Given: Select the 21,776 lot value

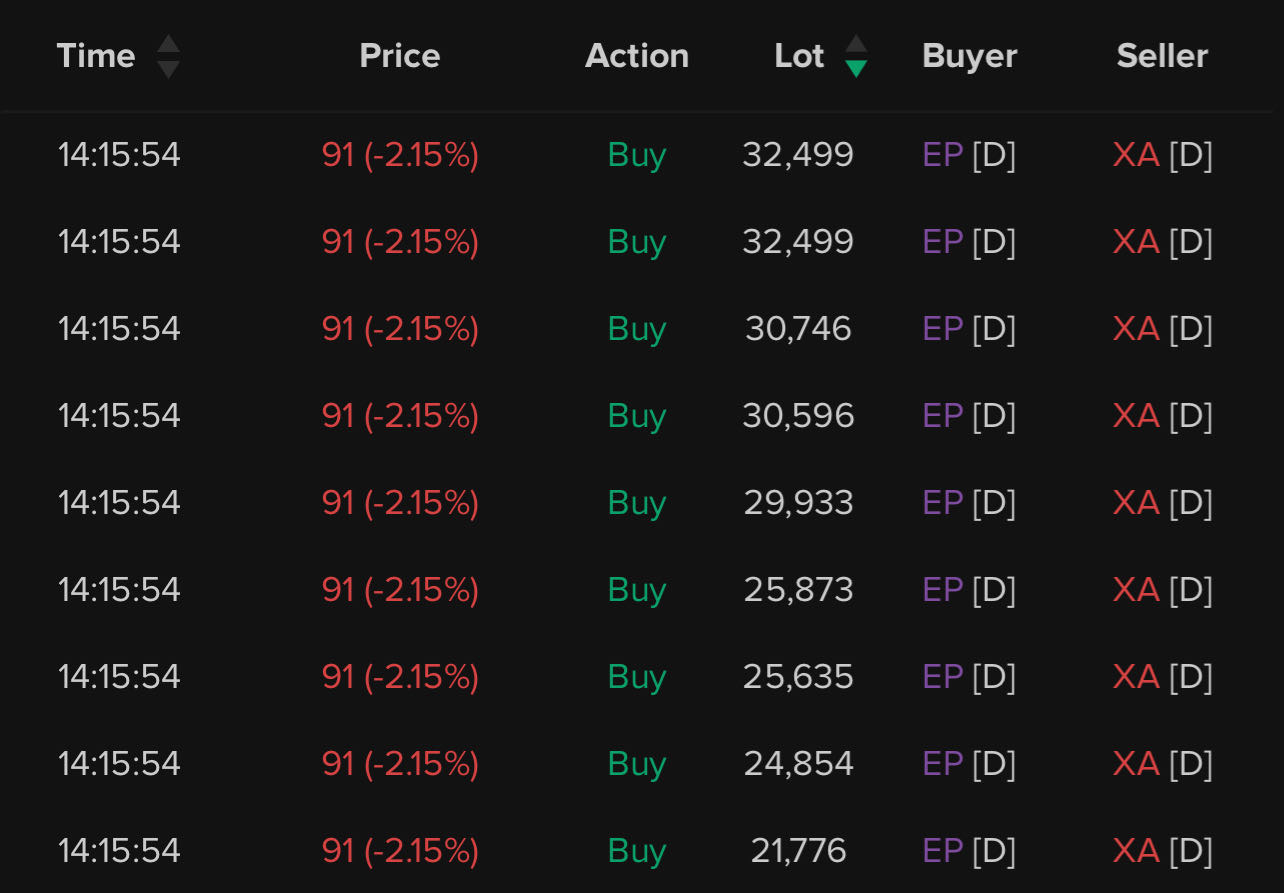Looking at the screenshot, I should pyautogui.click(x=798, y=851).
